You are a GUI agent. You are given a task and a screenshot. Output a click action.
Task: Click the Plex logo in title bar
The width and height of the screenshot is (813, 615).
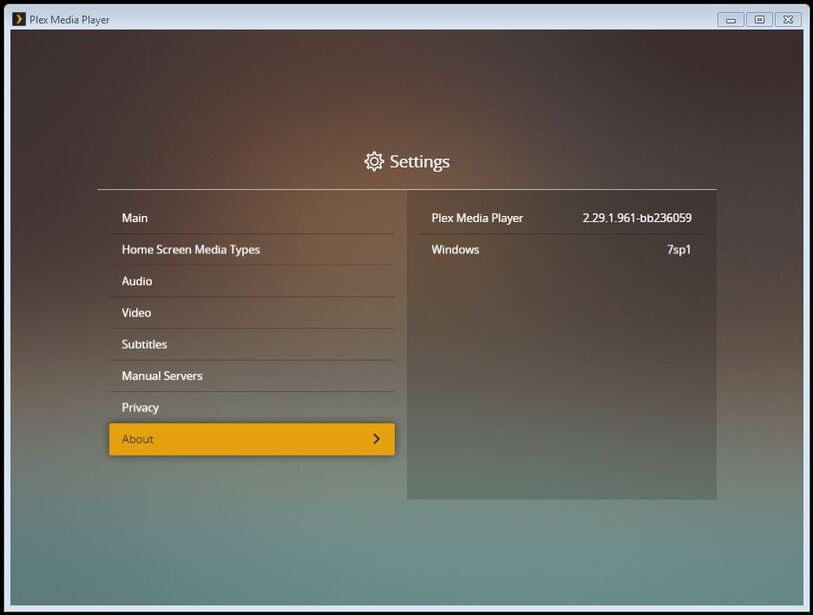19,19
